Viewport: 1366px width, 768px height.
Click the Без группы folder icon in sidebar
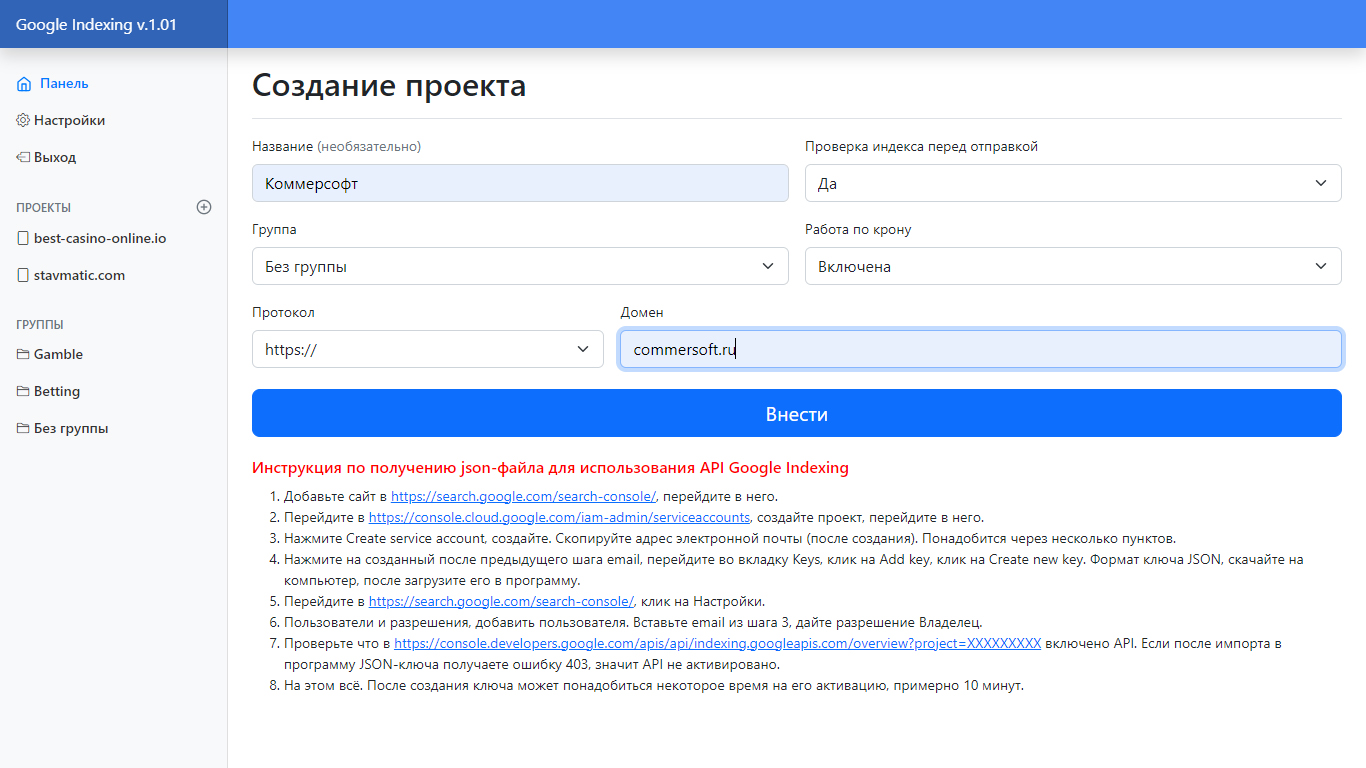click(23, 428)
